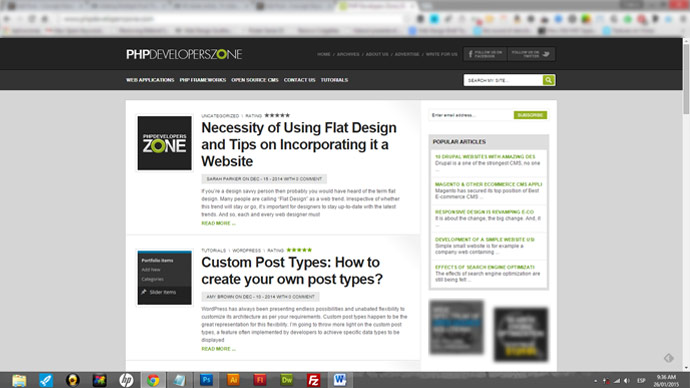Click the Subscribe button
This screenshot has width=690, height=388.
pos(530,115)
